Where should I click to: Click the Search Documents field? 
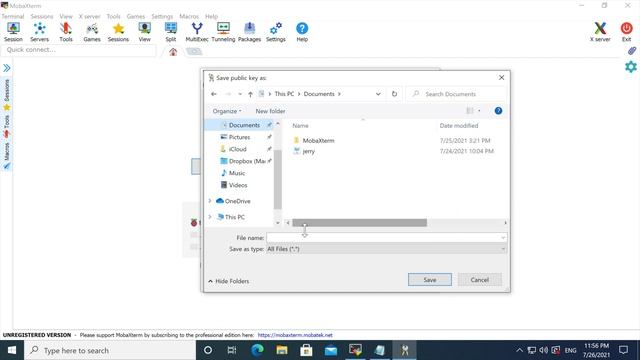[457, 94]
